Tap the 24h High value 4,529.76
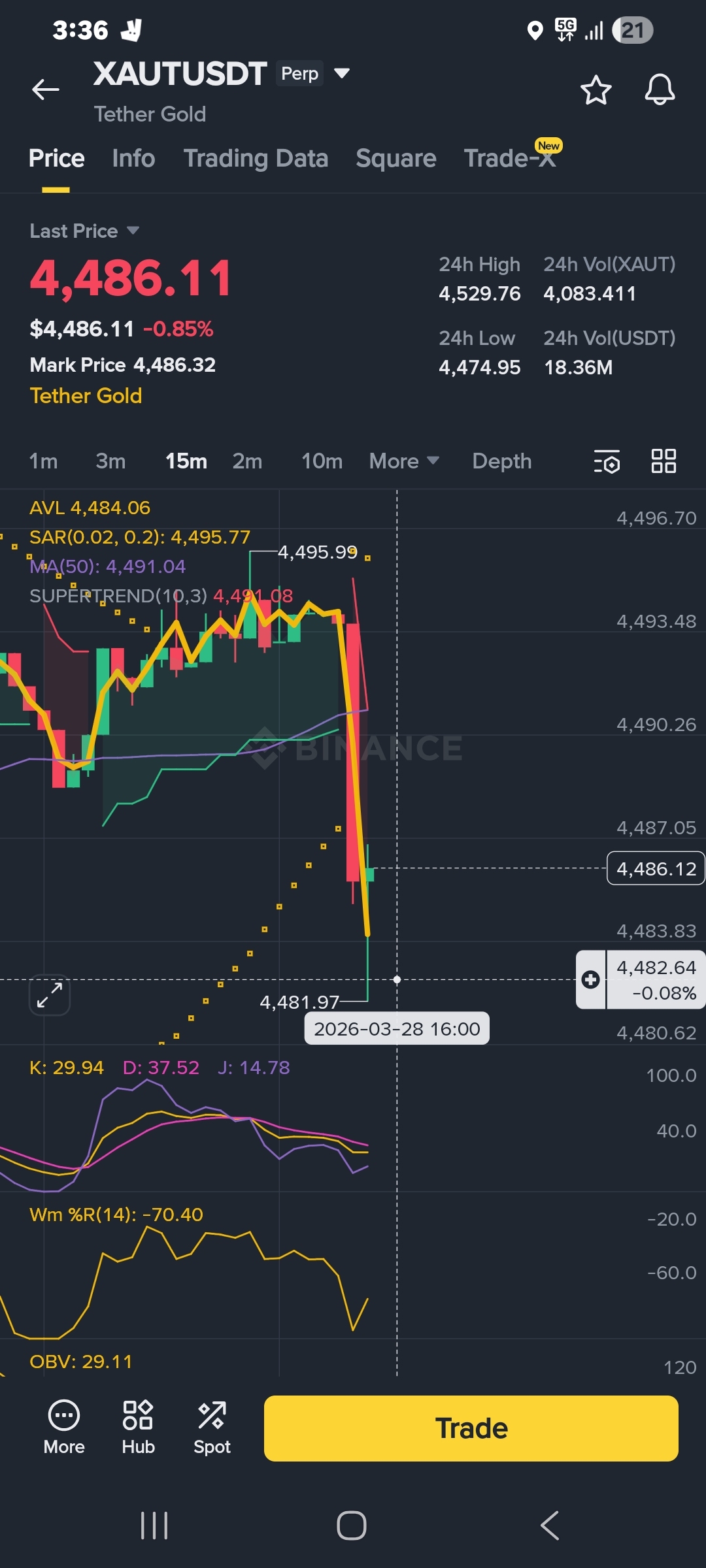This screenshot has width=706, height=1568. click(x=480, y=294)
